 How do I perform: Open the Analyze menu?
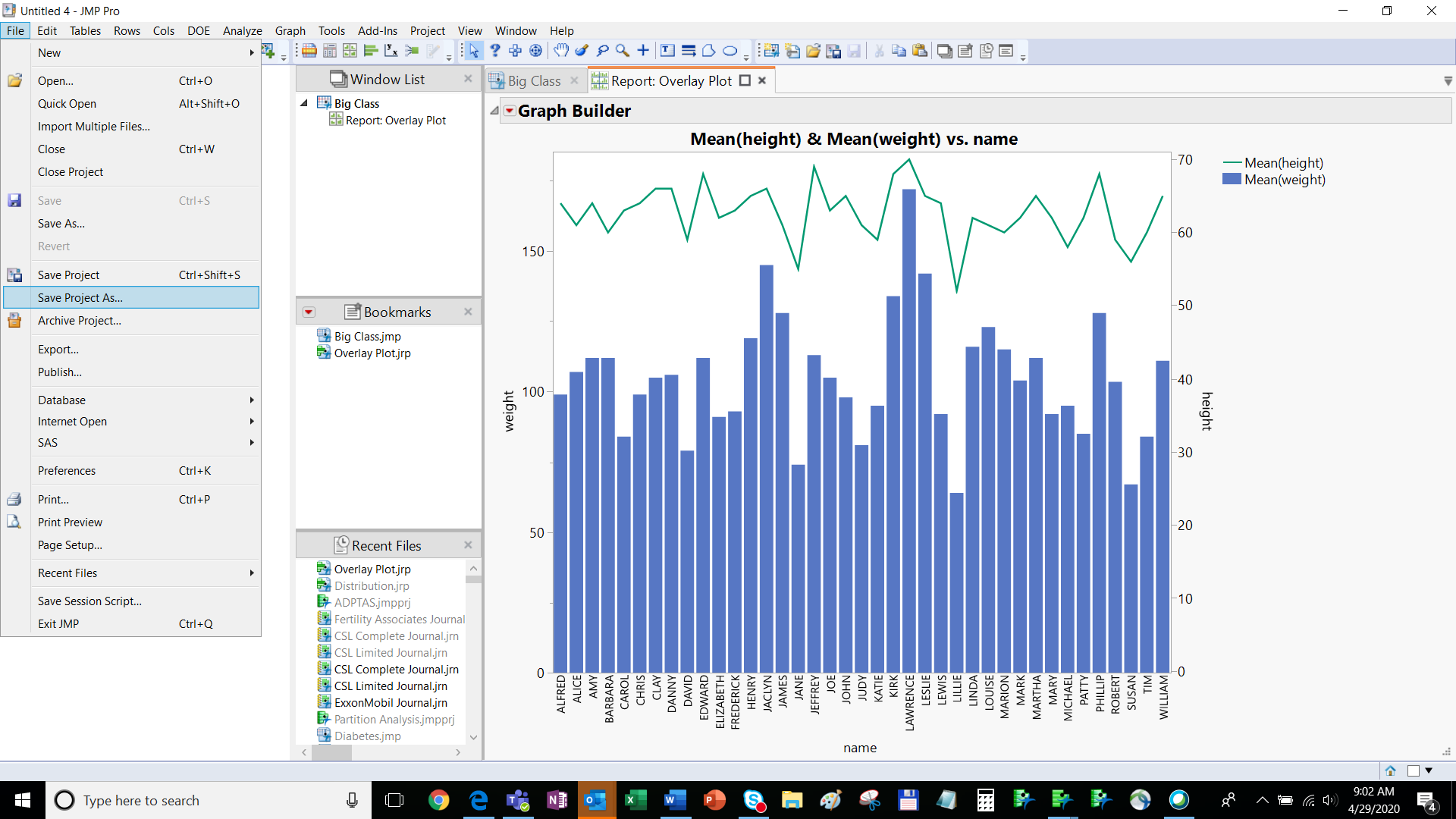pos(242,31)
